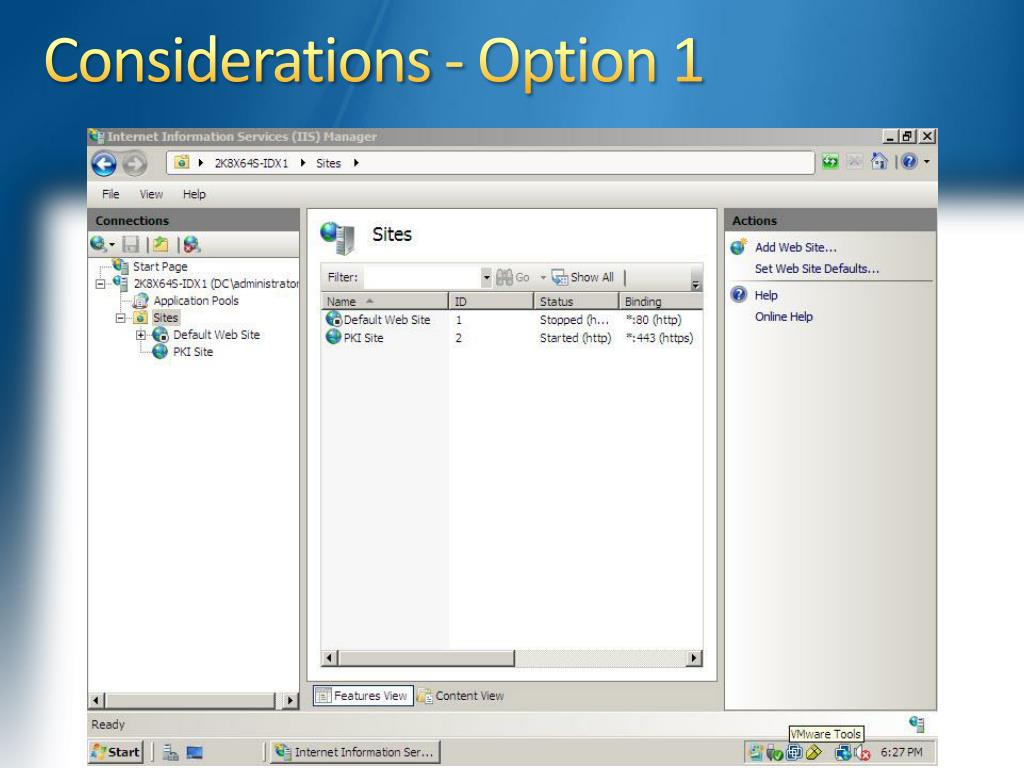Click the Add Web Site globe icon
Viewport: 1024px width, 768px height.
[739, 247]
